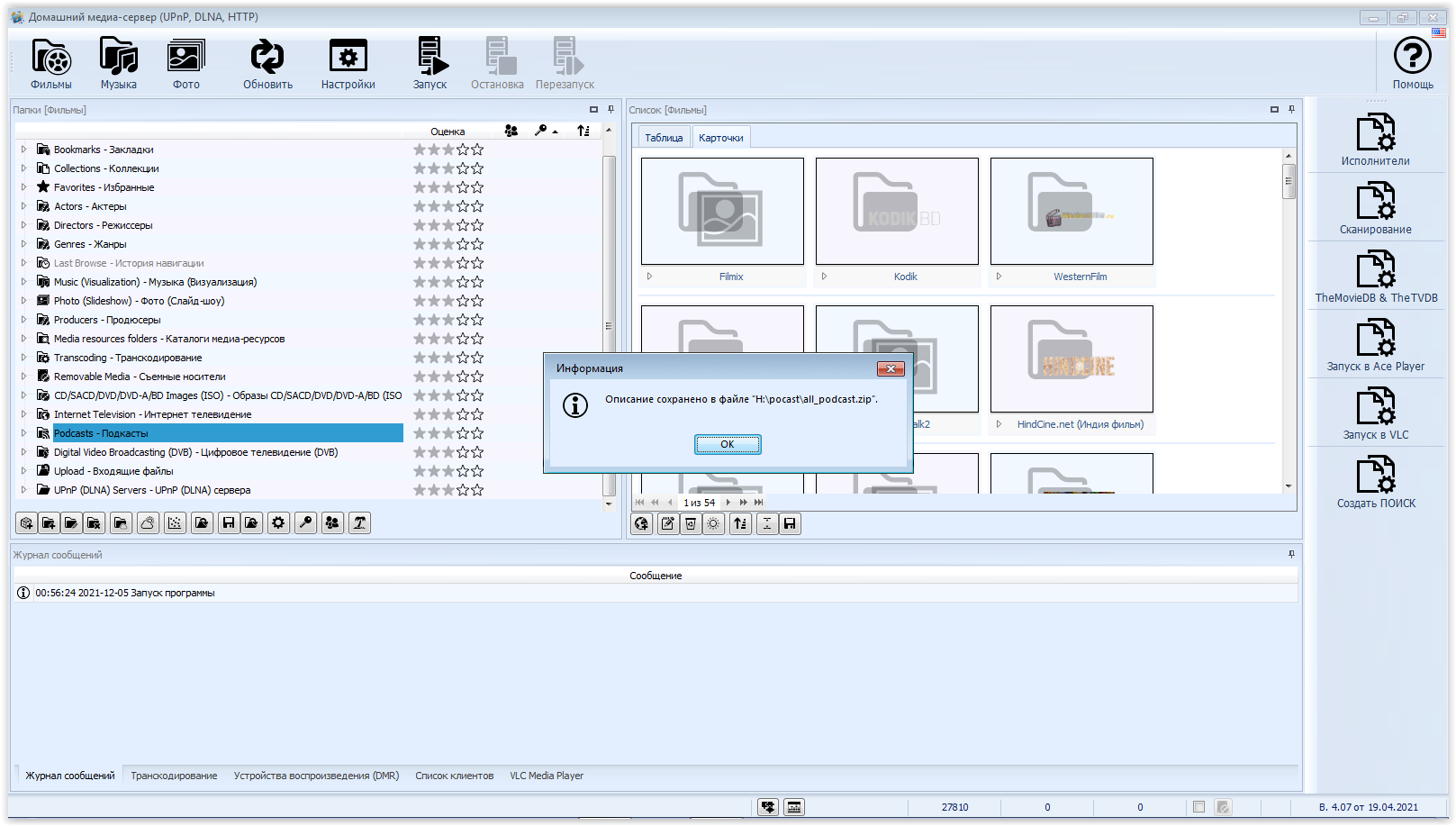Launch Запуск в VLC
This screenshot has width=1456, height=826.
pyautogui.click(x=1375, y=413)
